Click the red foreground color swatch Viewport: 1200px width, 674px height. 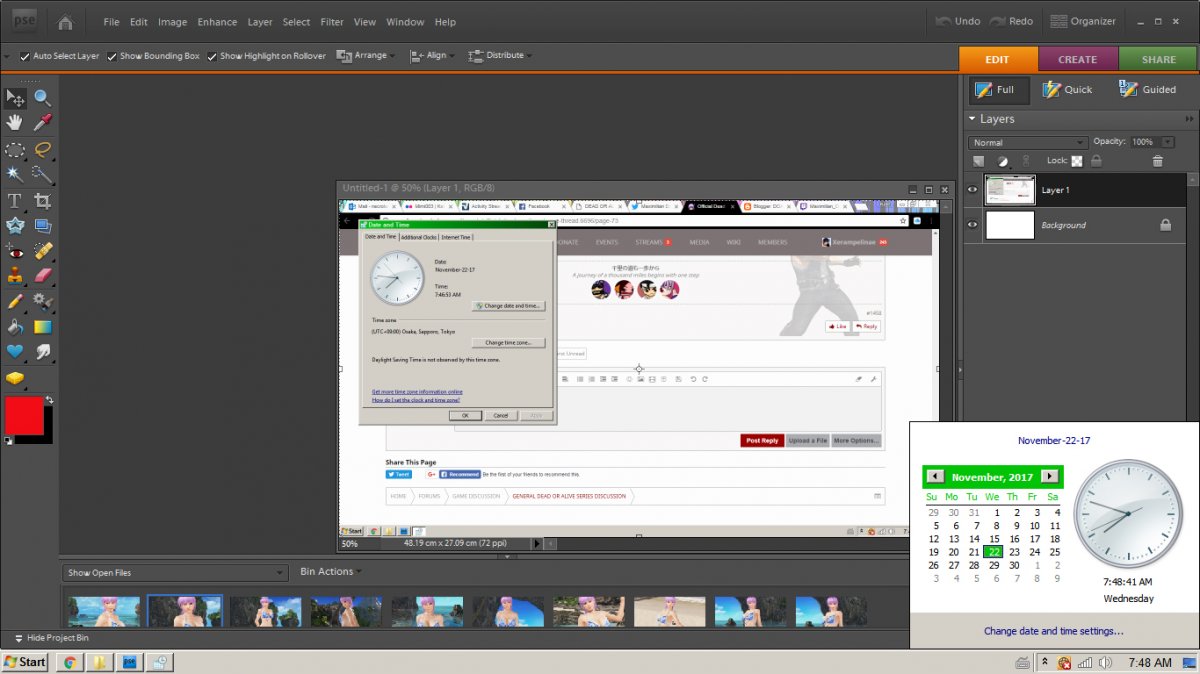click(23, 415)
